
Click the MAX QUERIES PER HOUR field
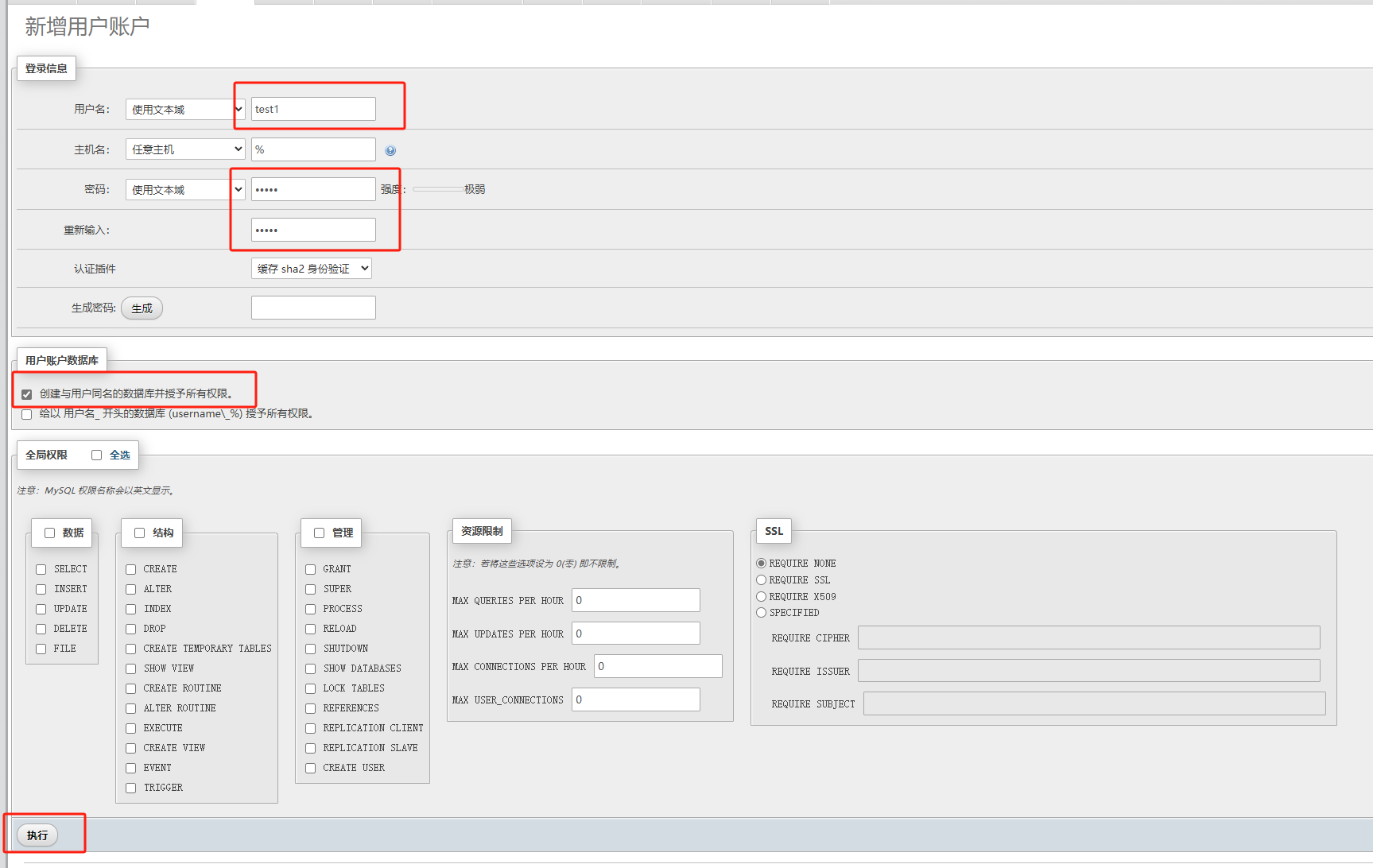coord(635,600)
